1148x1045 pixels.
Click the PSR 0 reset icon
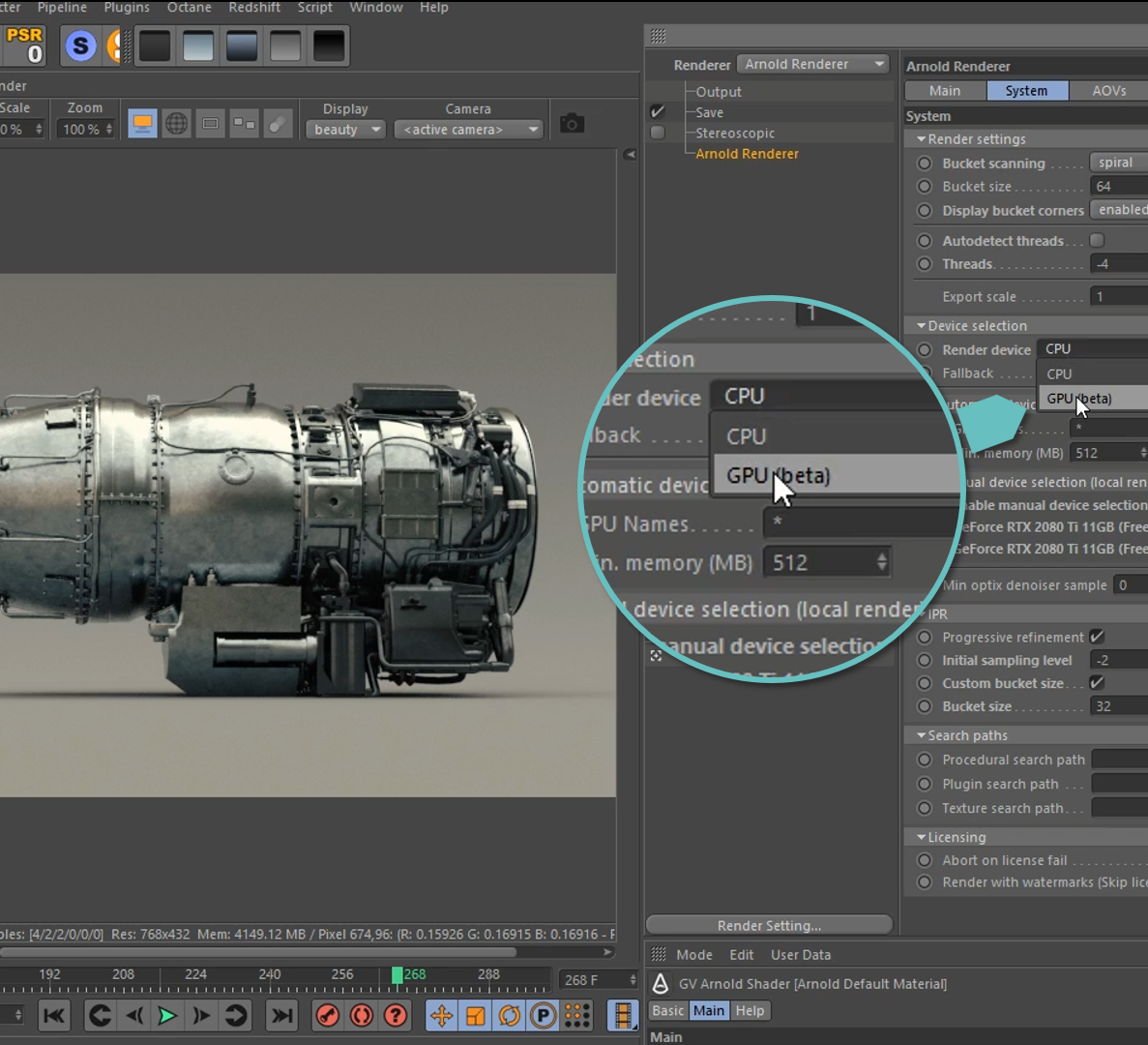pyautogui.click(x=23, y=45)
